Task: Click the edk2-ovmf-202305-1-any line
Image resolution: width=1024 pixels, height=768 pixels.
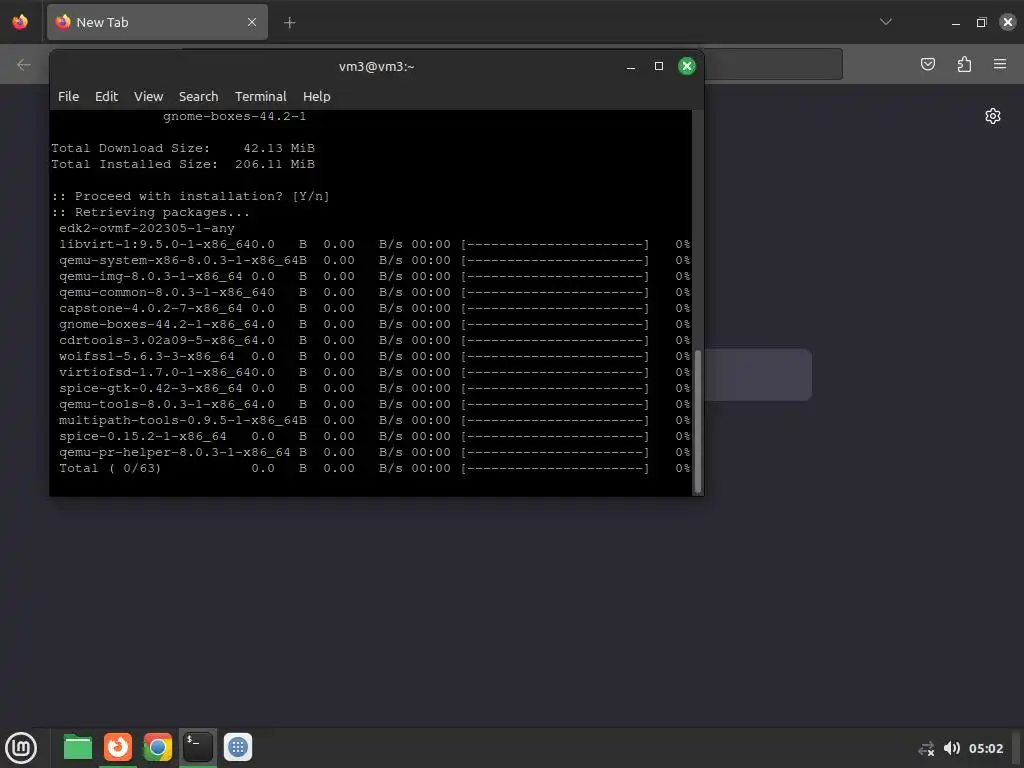Action: coord(147,229)
